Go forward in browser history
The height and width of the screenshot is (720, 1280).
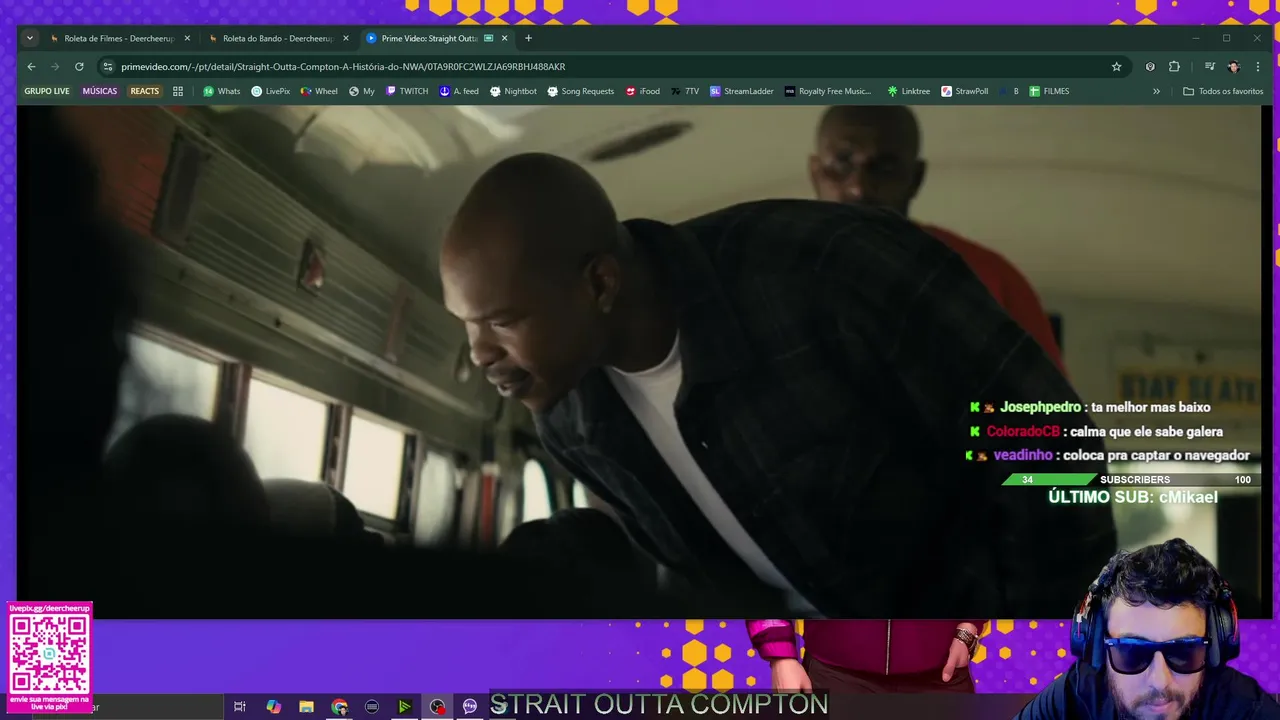point(55,66)
